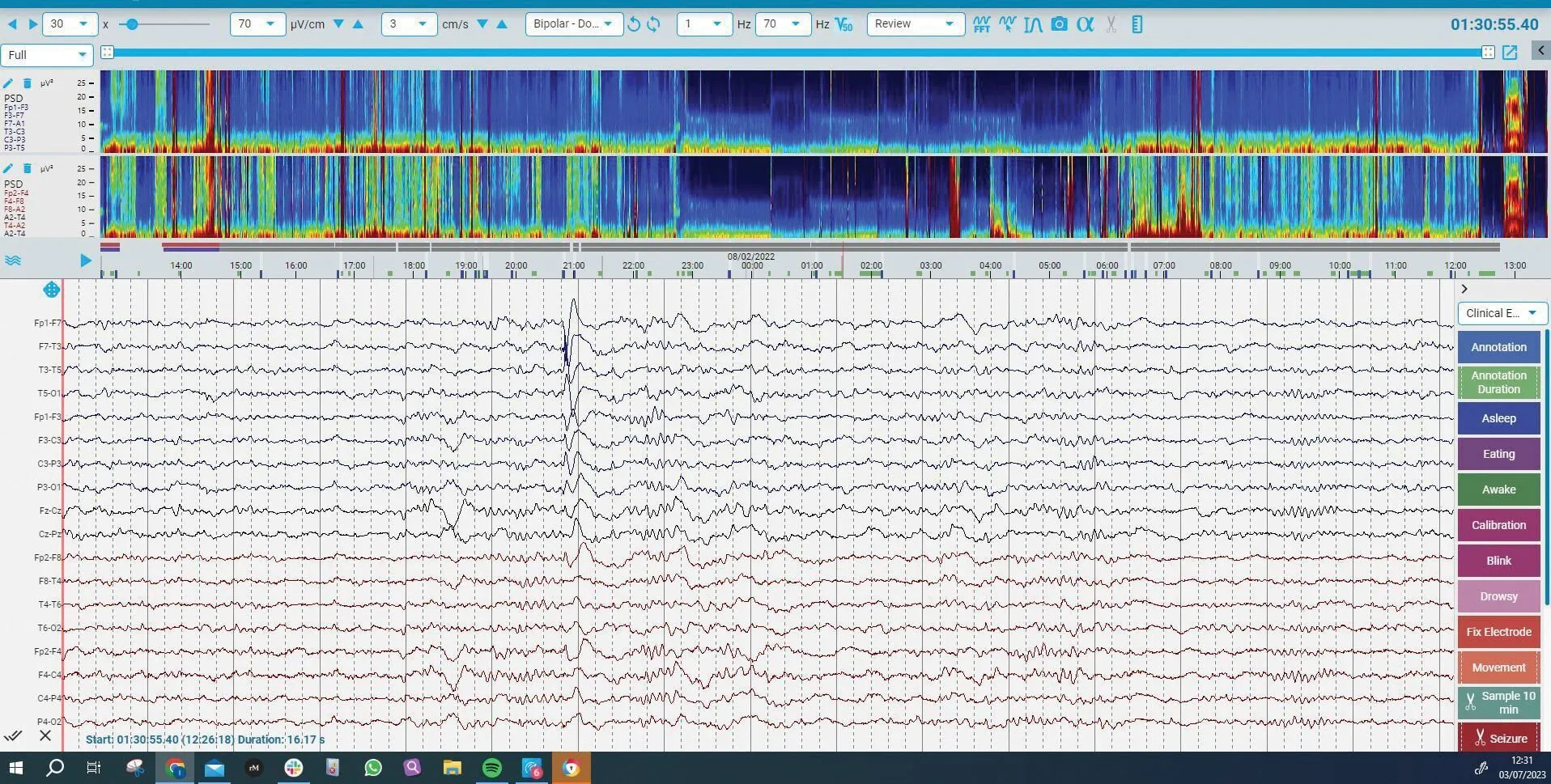1551x784 pixels.
Task: Take a snapshot with the camera icon
Action: (x=1059, y=24)
